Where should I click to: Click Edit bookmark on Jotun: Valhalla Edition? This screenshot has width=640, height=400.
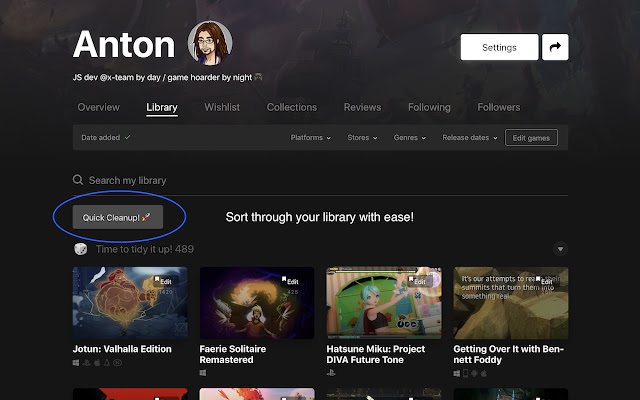pyautogui.click(x=163, y=282)
